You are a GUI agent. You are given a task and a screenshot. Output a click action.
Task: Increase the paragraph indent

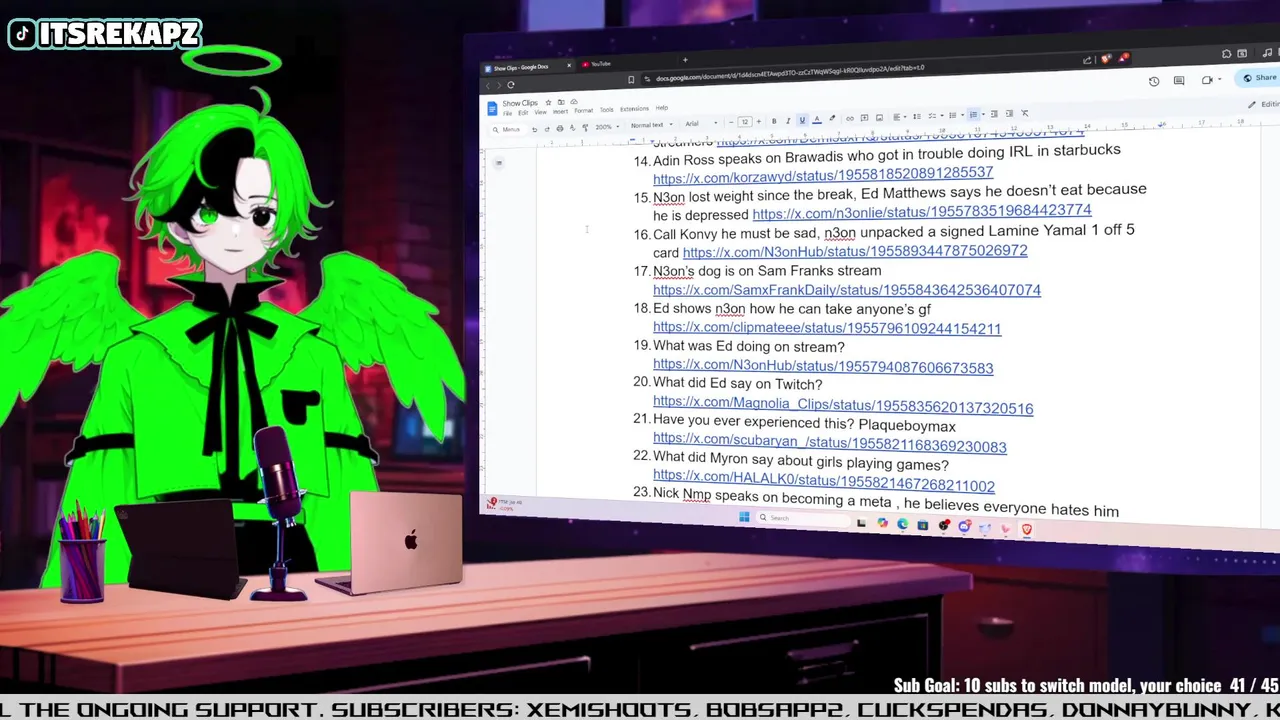tap(1009, 113)
